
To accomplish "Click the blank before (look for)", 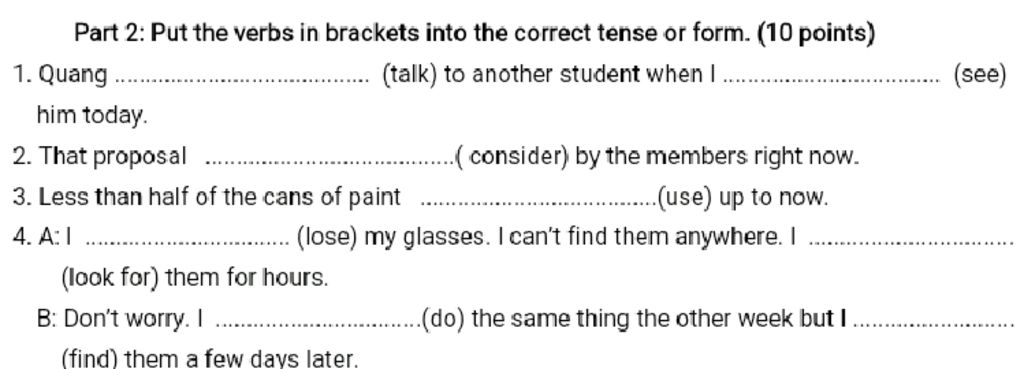I will click(x=911, y=243).
